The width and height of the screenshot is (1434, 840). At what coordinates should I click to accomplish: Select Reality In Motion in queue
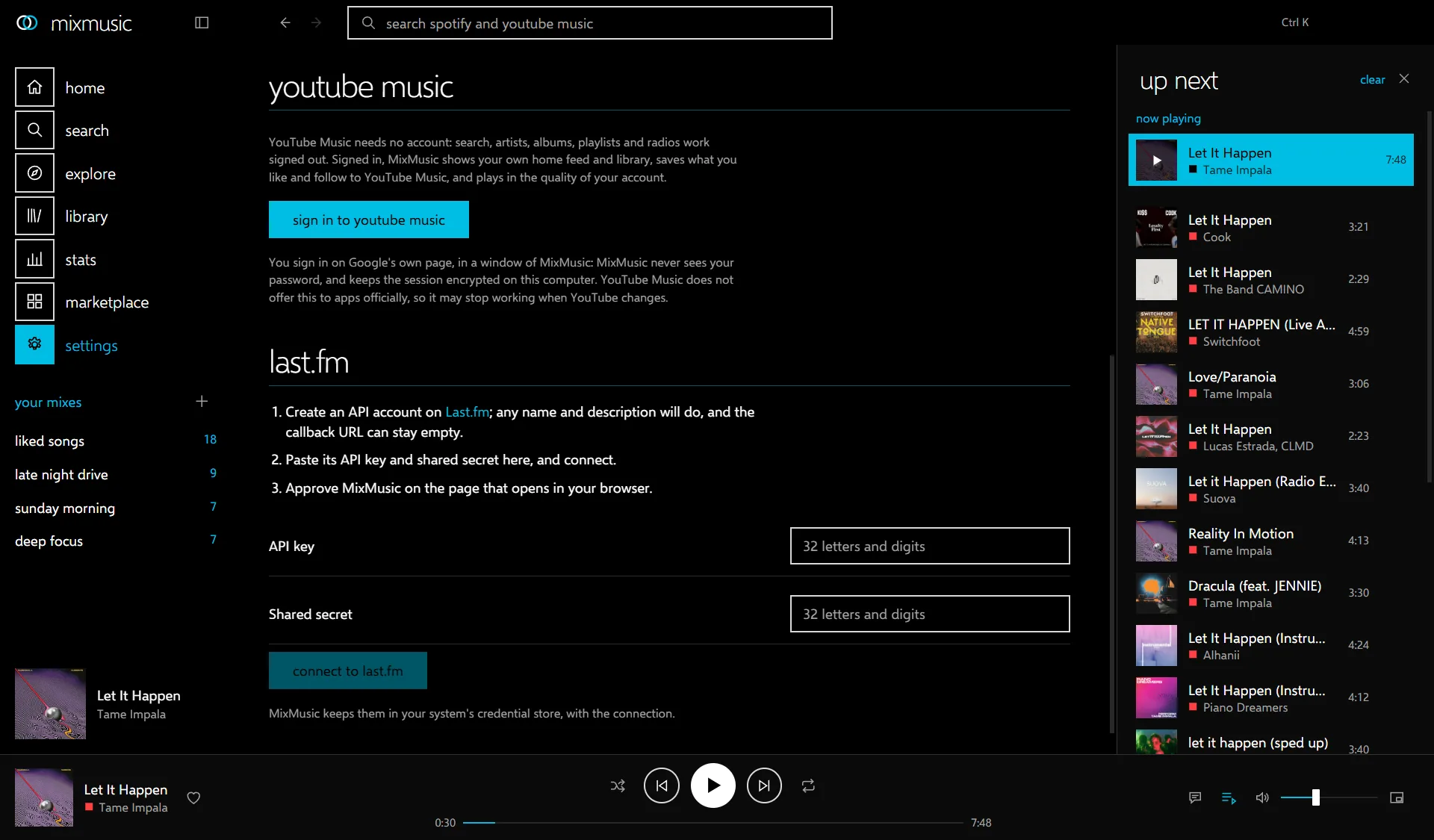click(1270, 541)
